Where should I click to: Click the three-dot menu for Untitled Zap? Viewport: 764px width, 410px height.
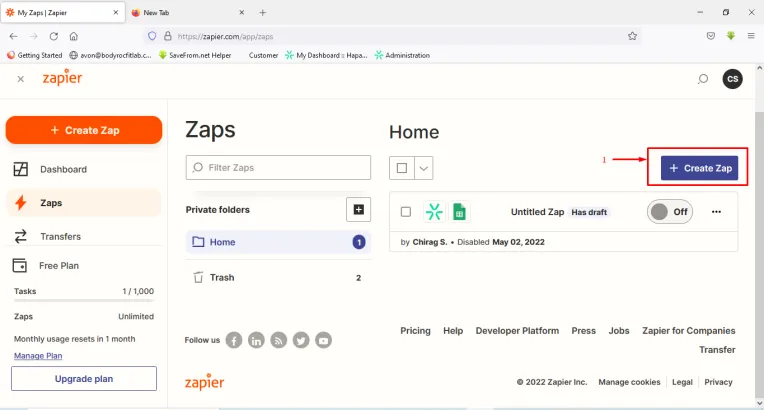715,212
